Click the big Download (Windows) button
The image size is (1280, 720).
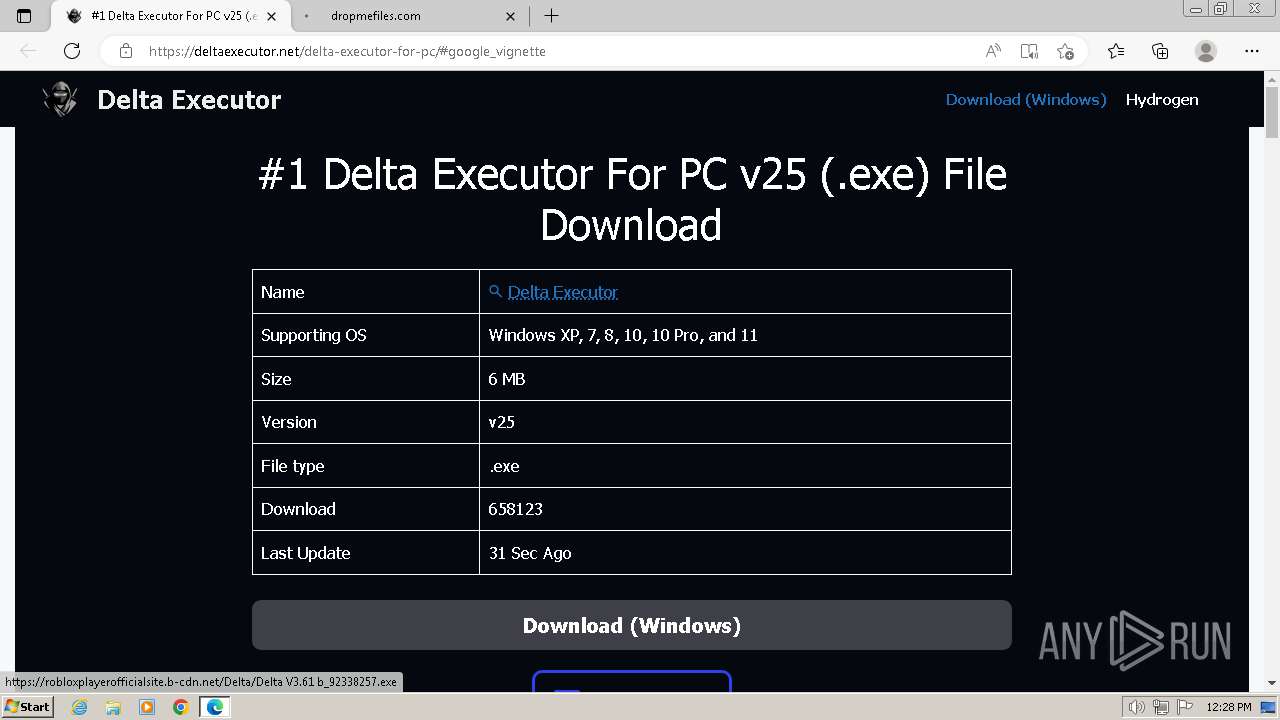(632, 625)
